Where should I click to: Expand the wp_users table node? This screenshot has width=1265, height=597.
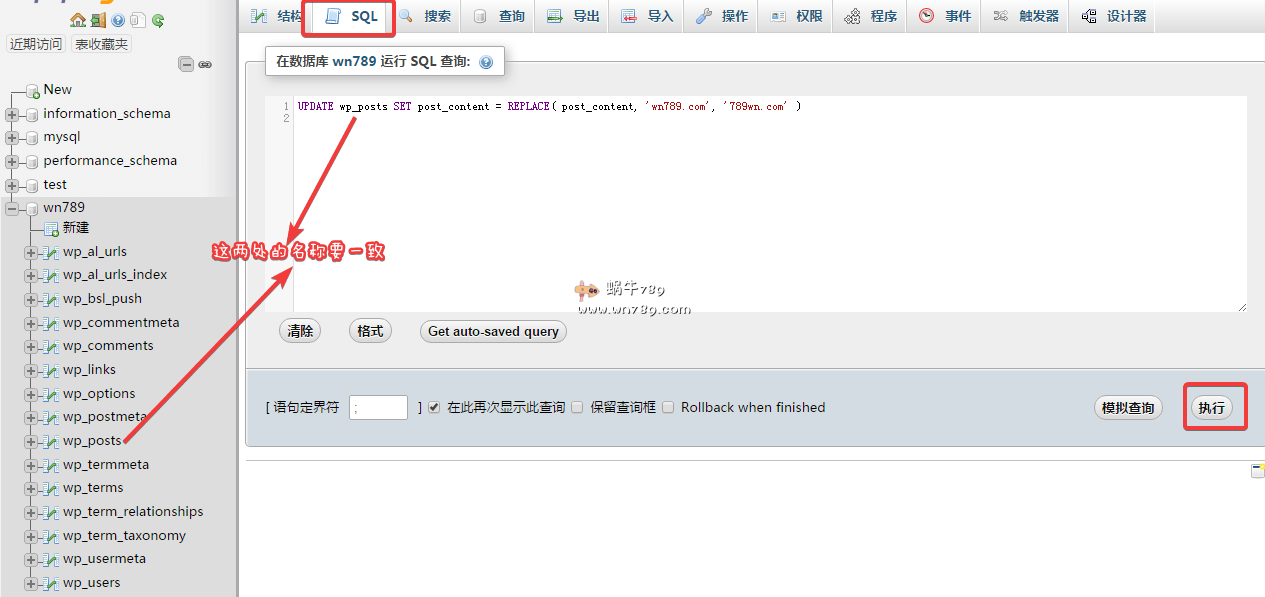tap(29, 582)
